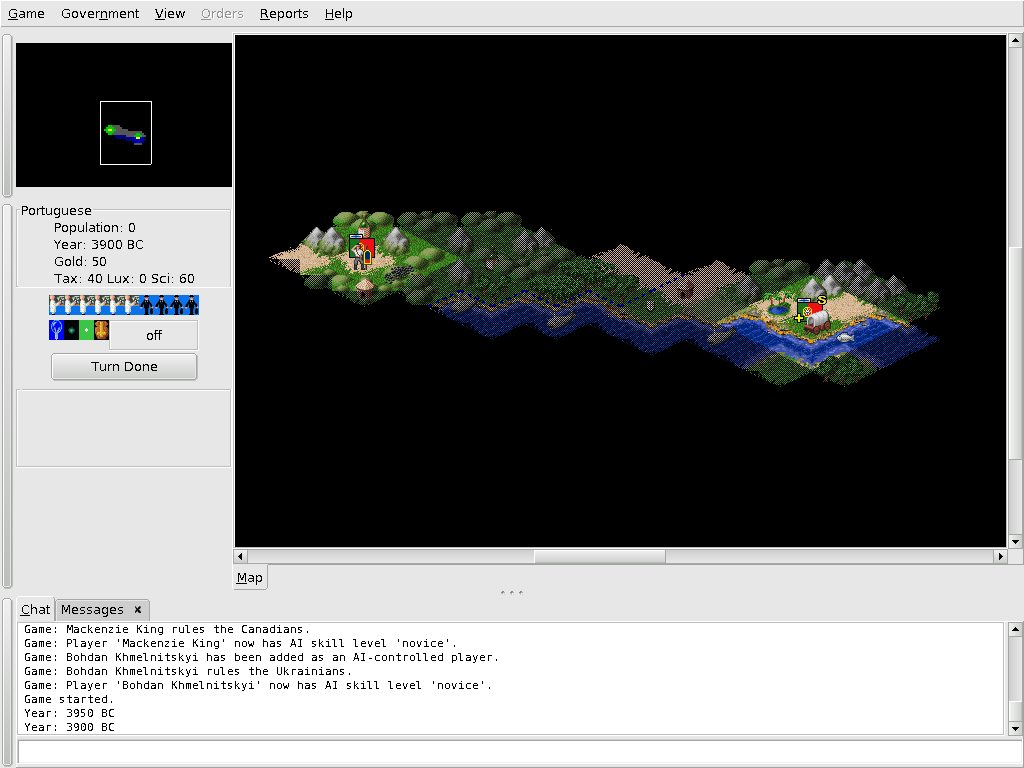The image size is (1024, 768).
Task: Click the map scroll left arrow
Action: pos(240,556)
